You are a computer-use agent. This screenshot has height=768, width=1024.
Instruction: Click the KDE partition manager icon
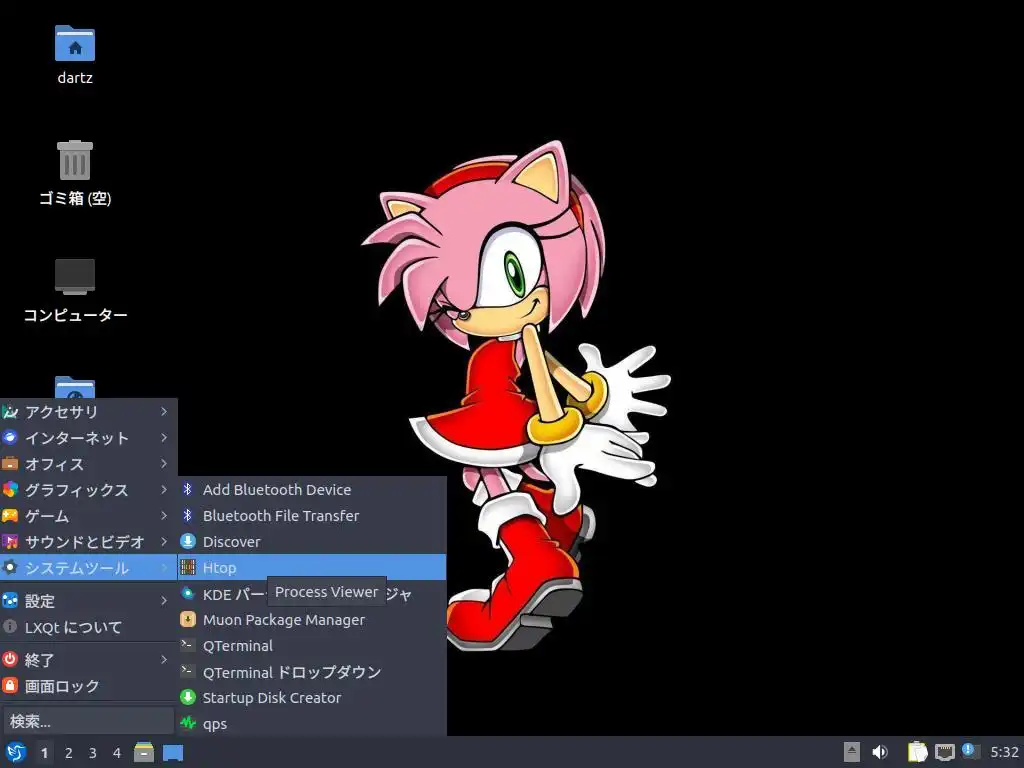pyautogui.click(x=188, y=594)
